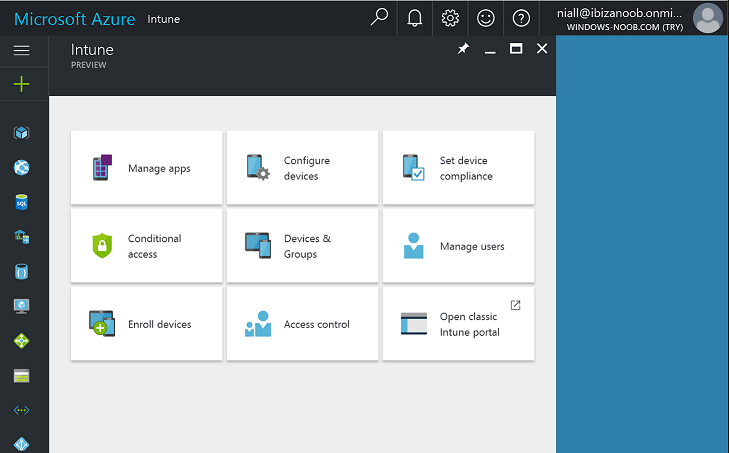Image resolution: width=729 pixels, height=453 pixels.
Task: Open portal settings gear icon
Action: [450, 18]
